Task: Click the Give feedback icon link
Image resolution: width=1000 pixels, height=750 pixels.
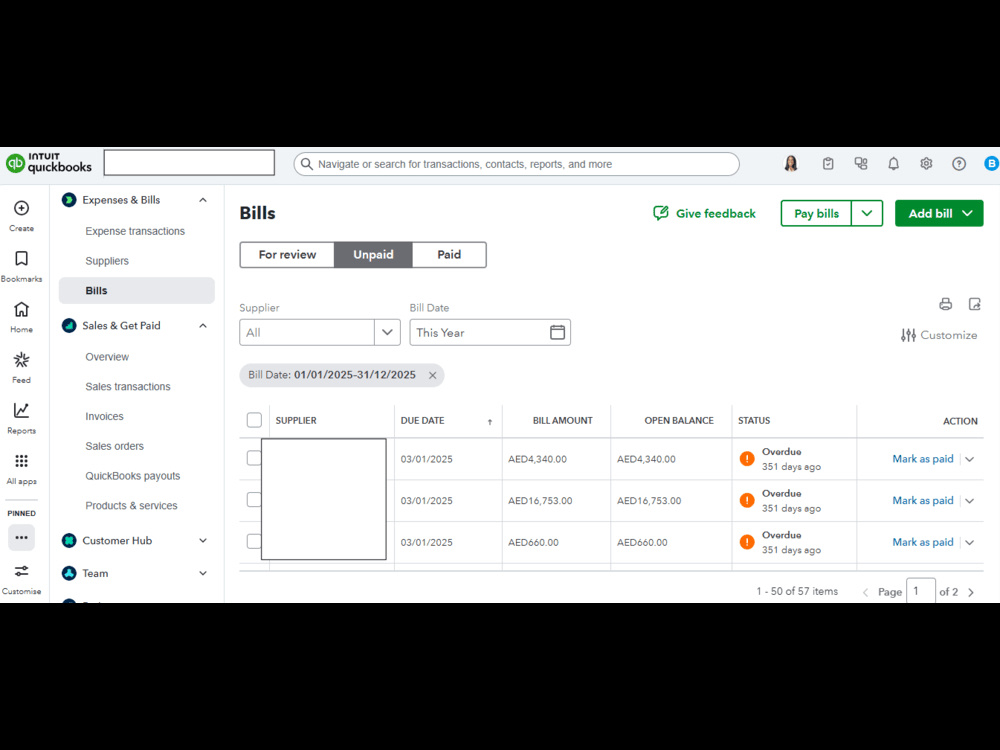Action: (704, 213)
